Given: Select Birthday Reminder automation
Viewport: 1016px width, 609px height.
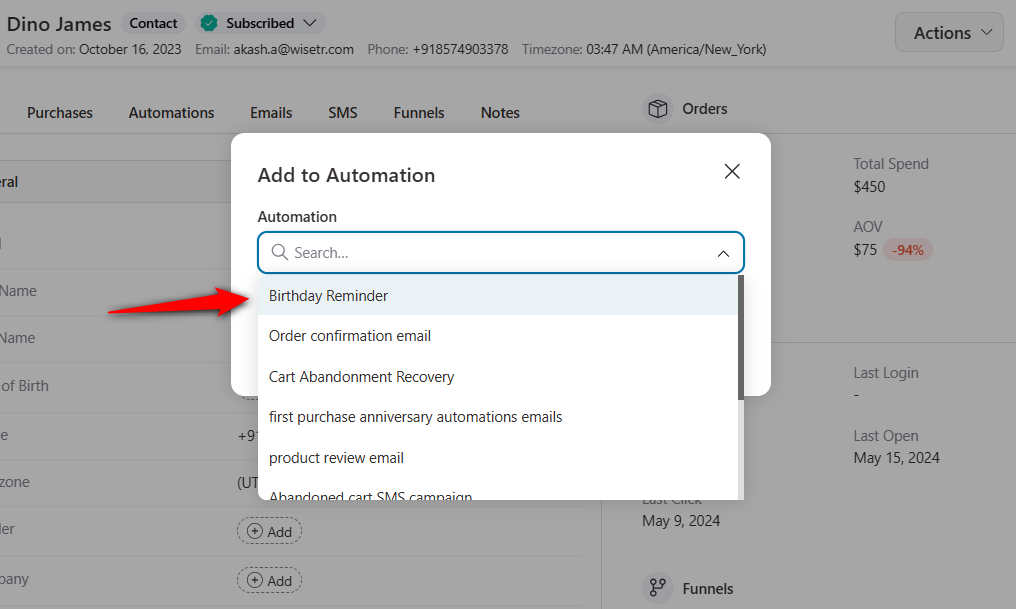Looking at the screenshot, I should pos(498,295).
